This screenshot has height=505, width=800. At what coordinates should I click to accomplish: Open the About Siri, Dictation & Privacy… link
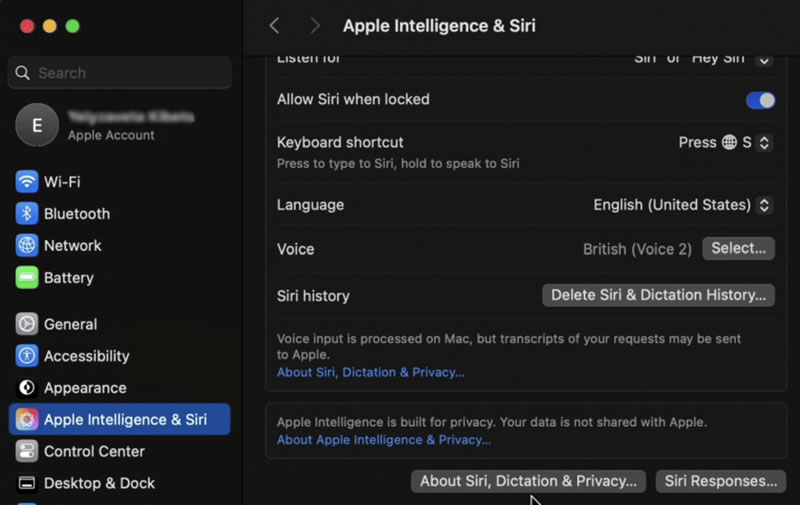point(370,372)
